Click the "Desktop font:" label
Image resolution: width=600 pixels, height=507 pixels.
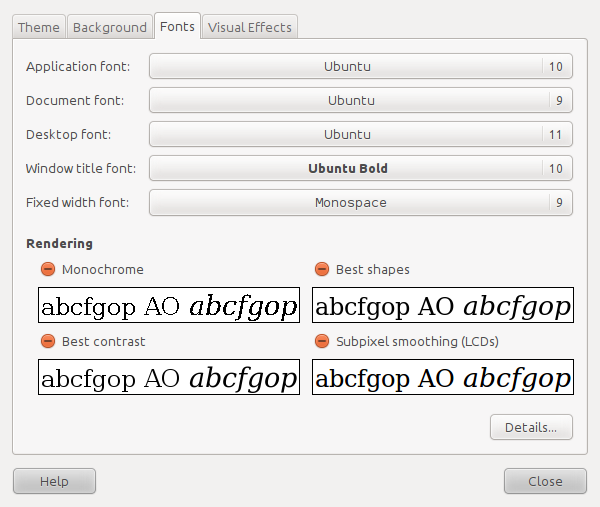point(68,135)
